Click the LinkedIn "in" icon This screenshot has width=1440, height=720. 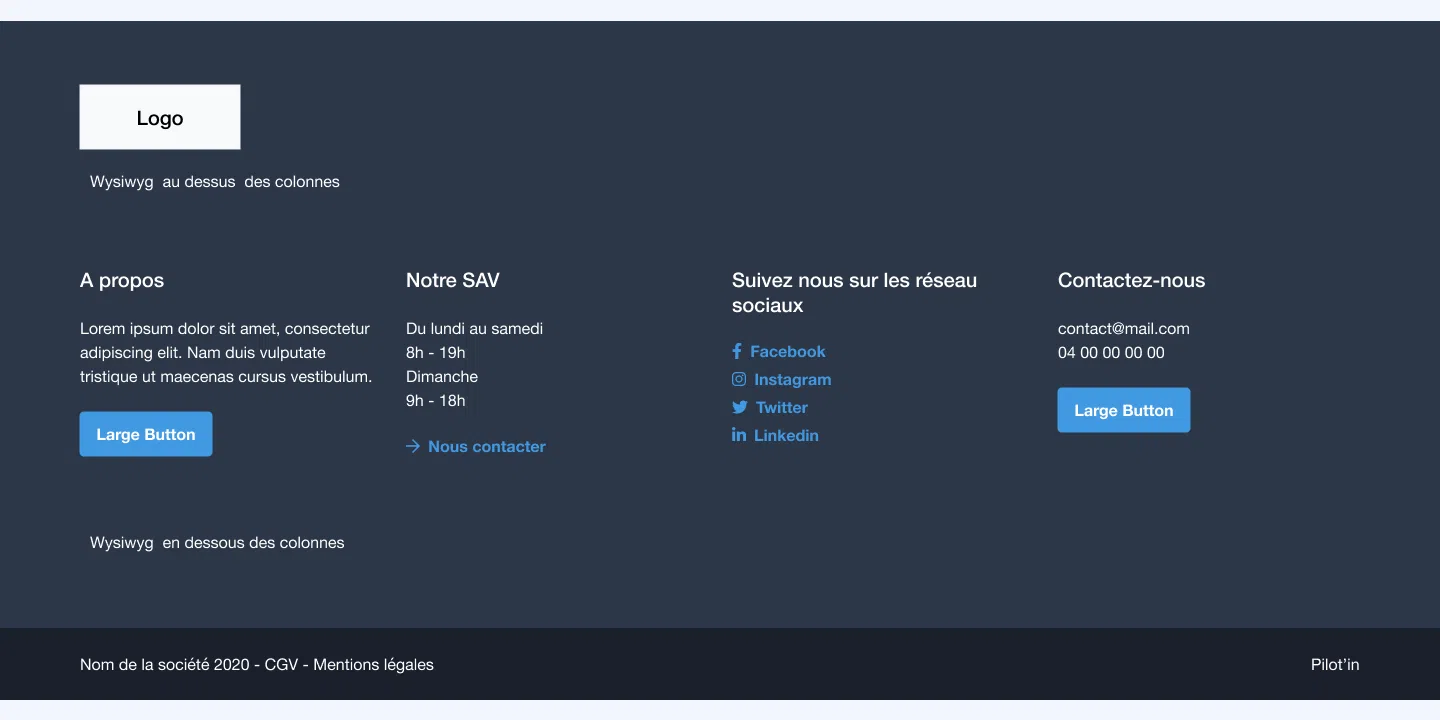(739, 435)
